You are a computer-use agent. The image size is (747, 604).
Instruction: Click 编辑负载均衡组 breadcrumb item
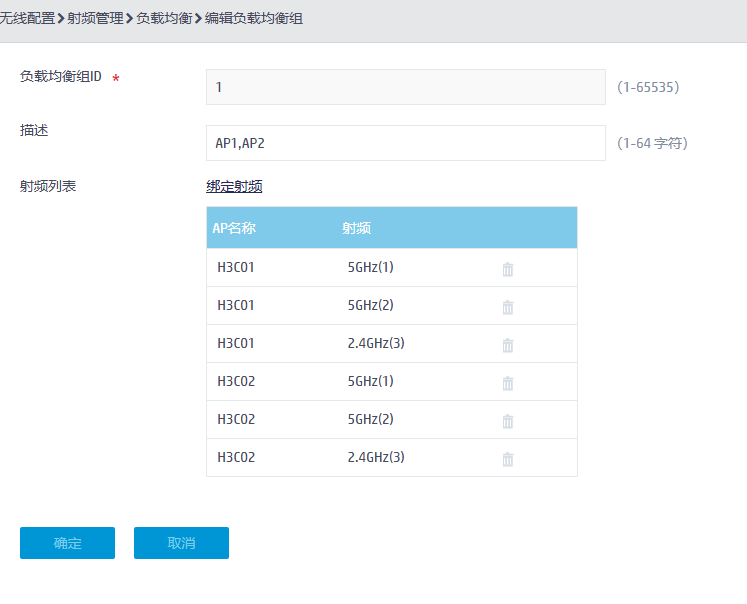pos(254,18)
